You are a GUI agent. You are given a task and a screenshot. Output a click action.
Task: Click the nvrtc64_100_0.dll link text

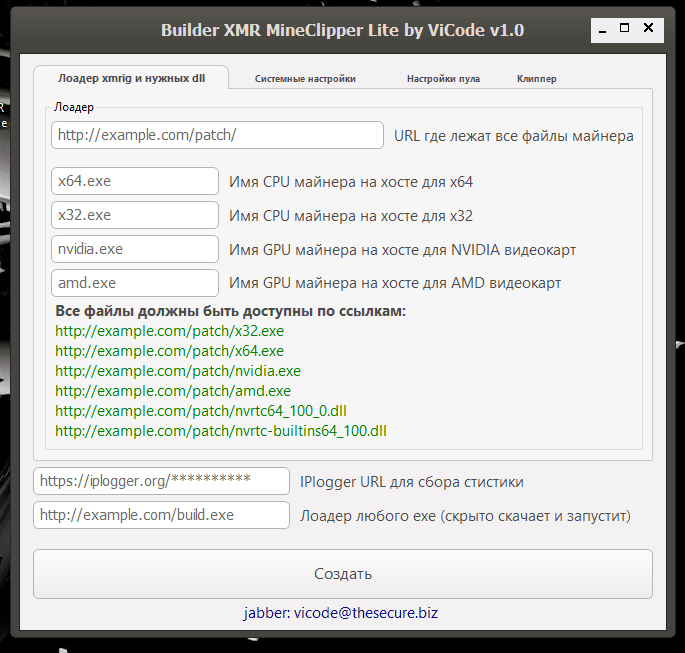[201, 411]
